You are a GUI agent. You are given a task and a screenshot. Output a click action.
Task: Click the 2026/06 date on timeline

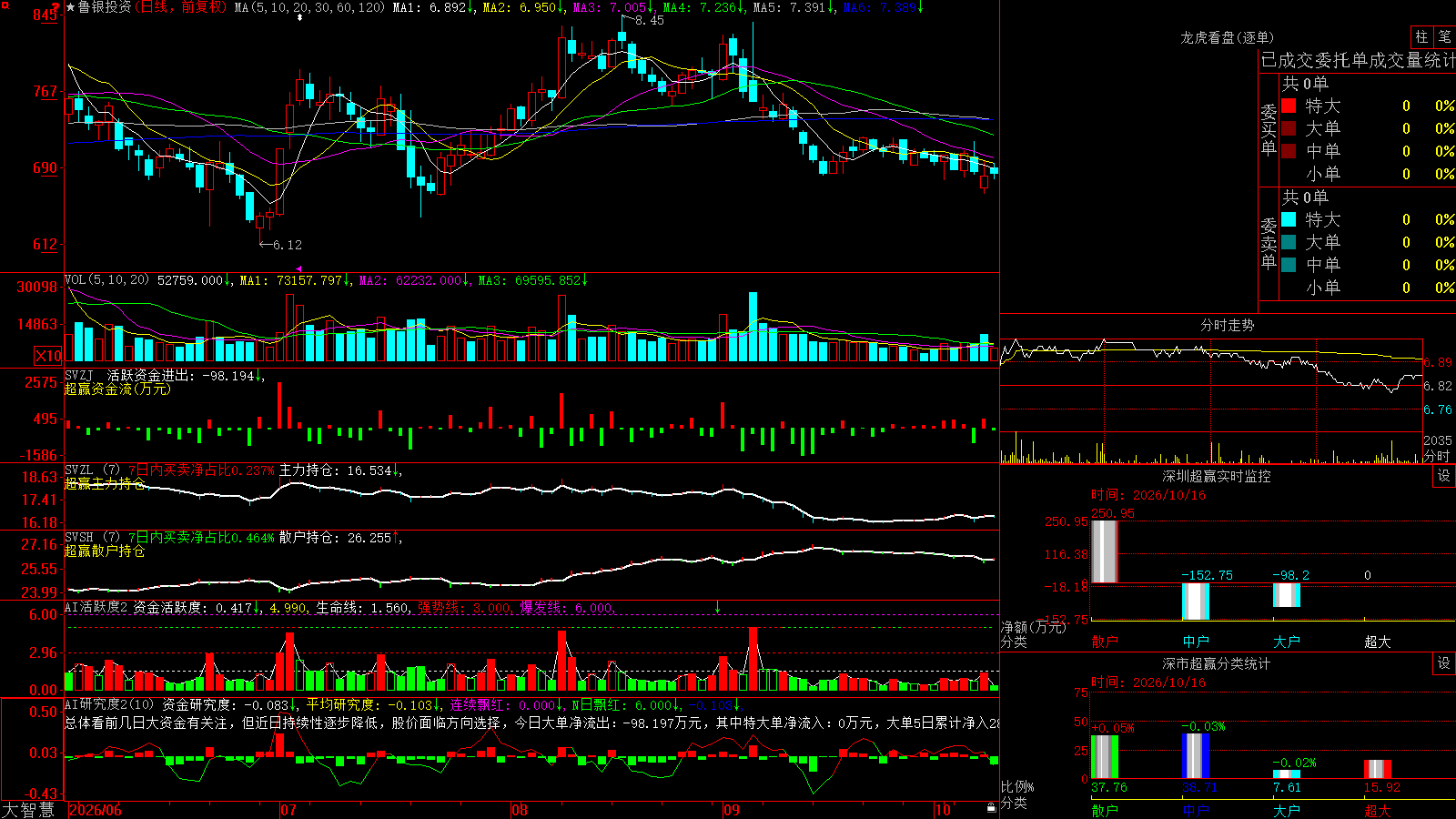96,809
